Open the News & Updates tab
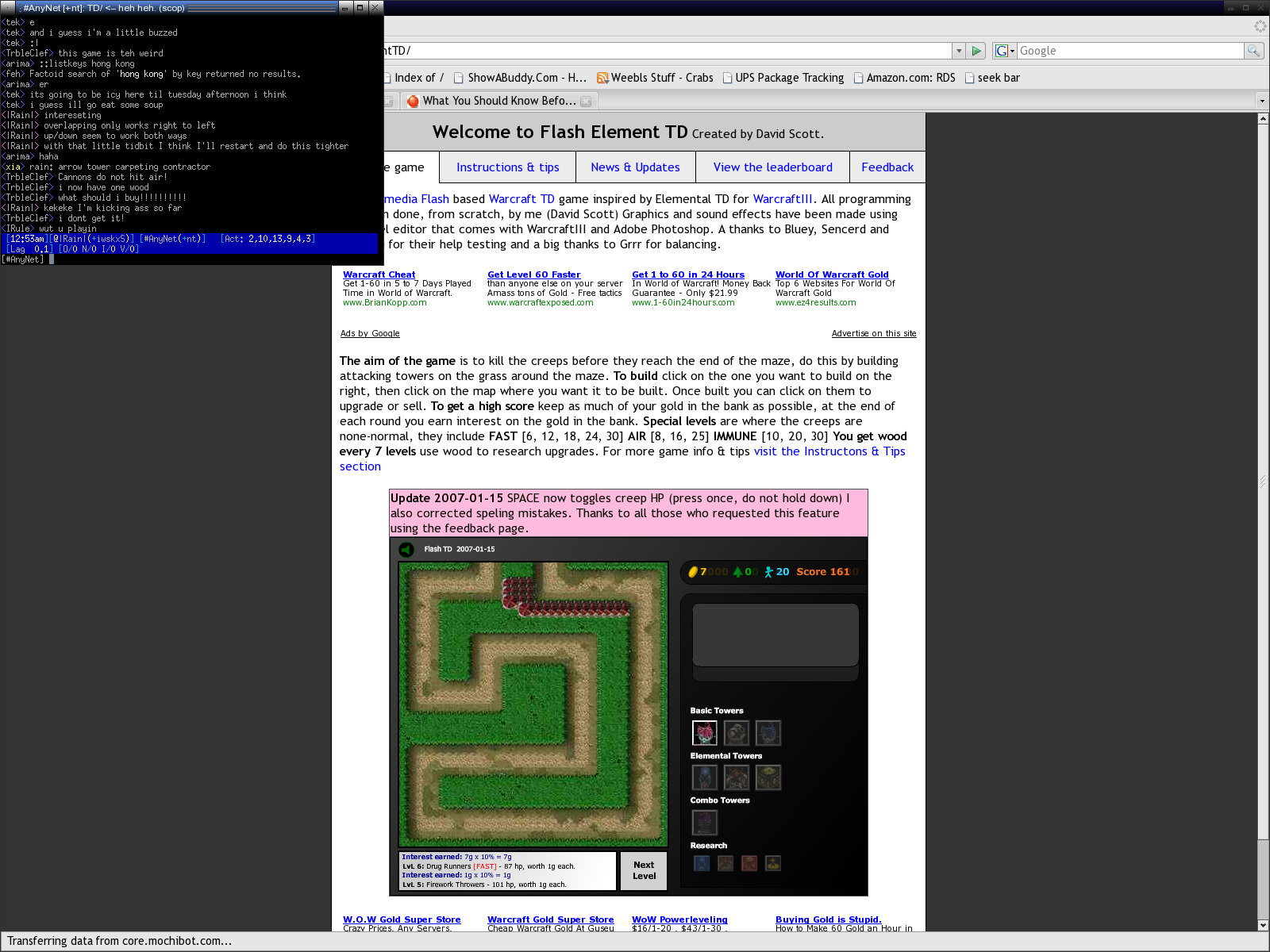Image resolution: width=1270 pixels, height=952 pixels. 635,167
